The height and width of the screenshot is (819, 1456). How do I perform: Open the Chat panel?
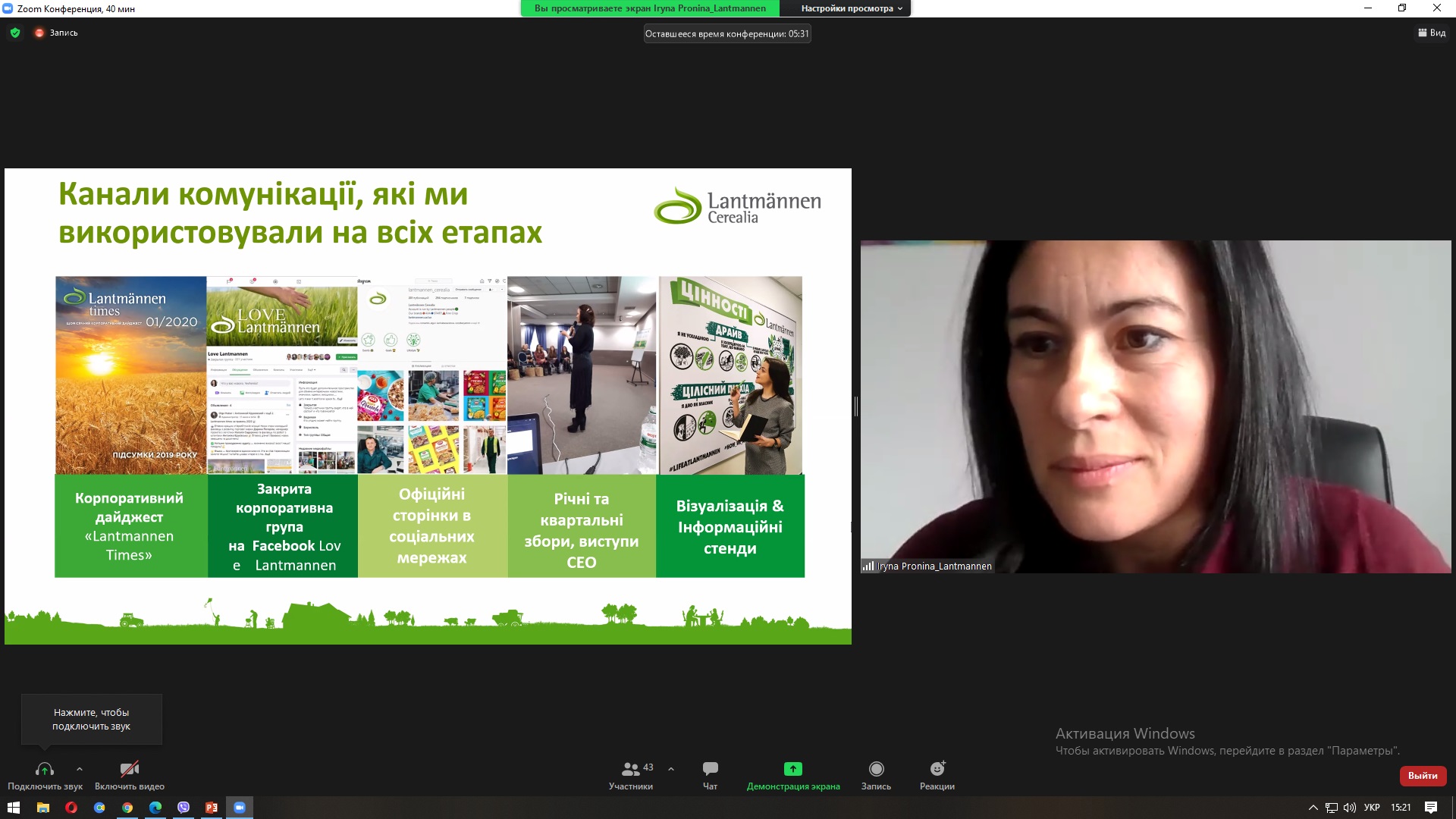tap(710, 770)
